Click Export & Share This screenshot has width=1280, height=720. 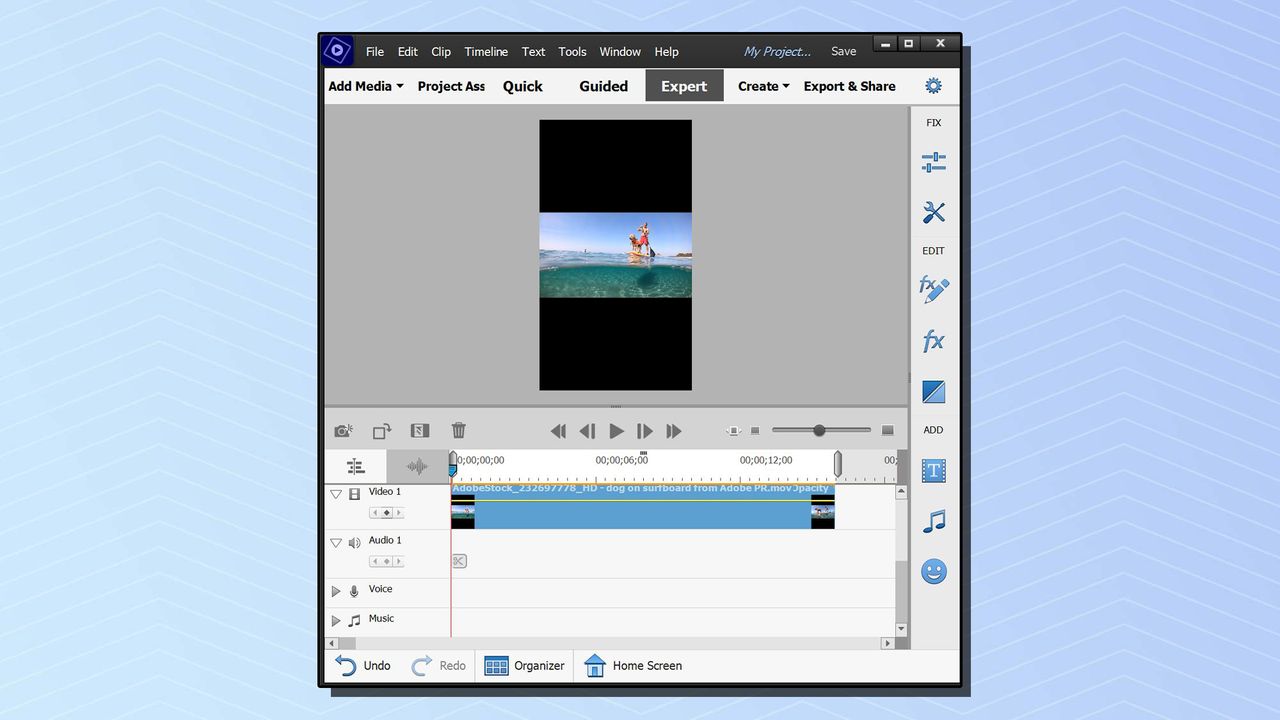coord(850,86)
